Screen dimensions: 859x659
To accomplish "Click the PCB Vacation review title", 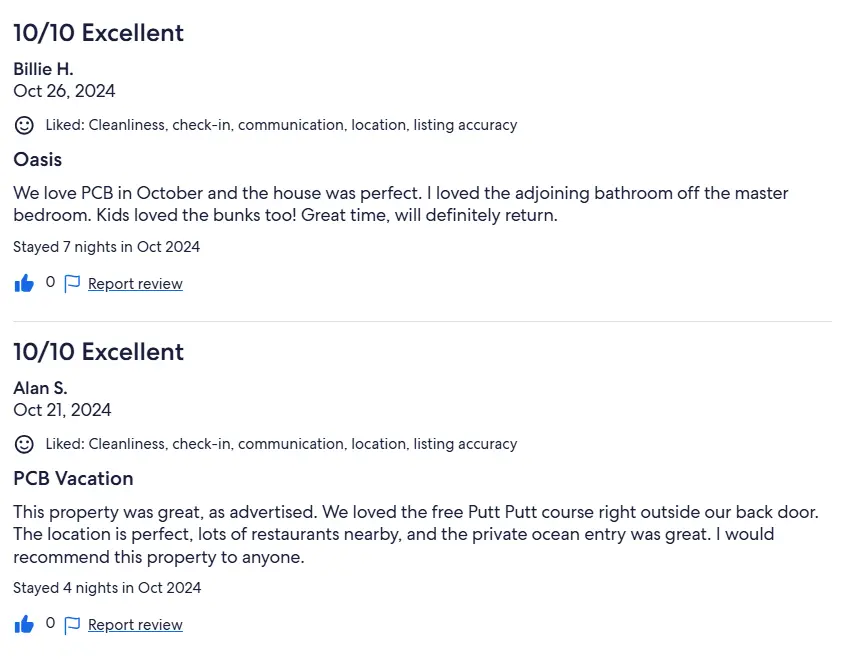I will tap(73, 478).
